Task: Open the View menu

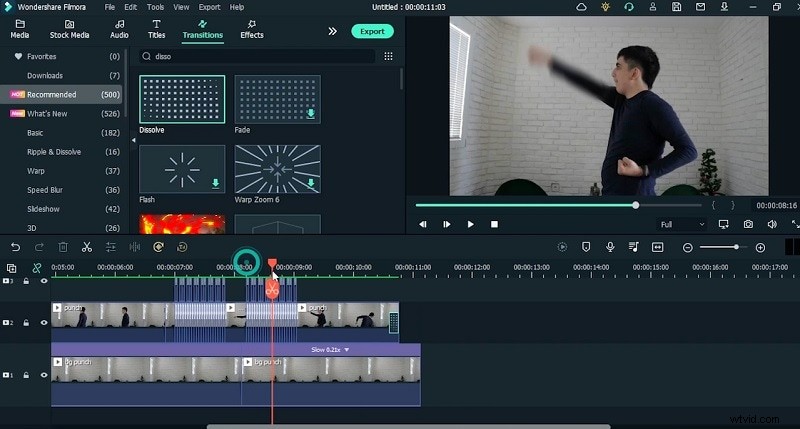Action: click(x=181, y=7)
